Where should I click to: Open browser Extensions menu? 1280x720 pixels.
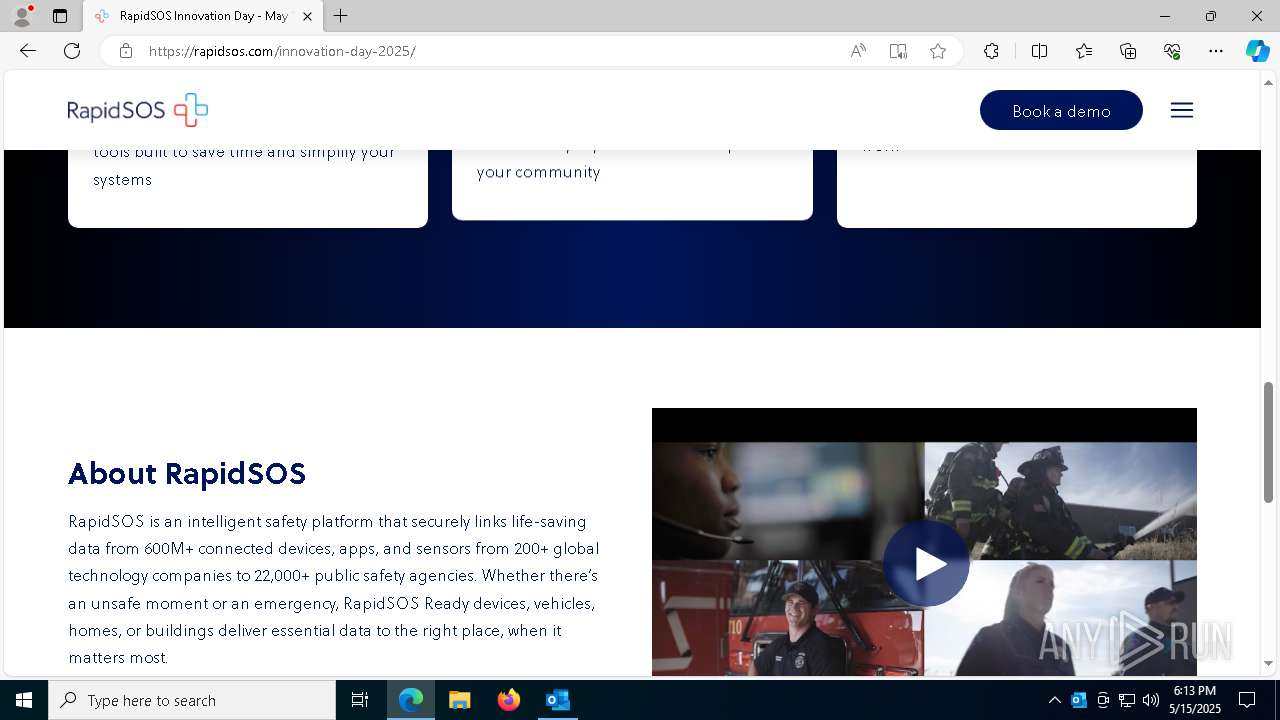pyautogui.click(x=991, y=51)
